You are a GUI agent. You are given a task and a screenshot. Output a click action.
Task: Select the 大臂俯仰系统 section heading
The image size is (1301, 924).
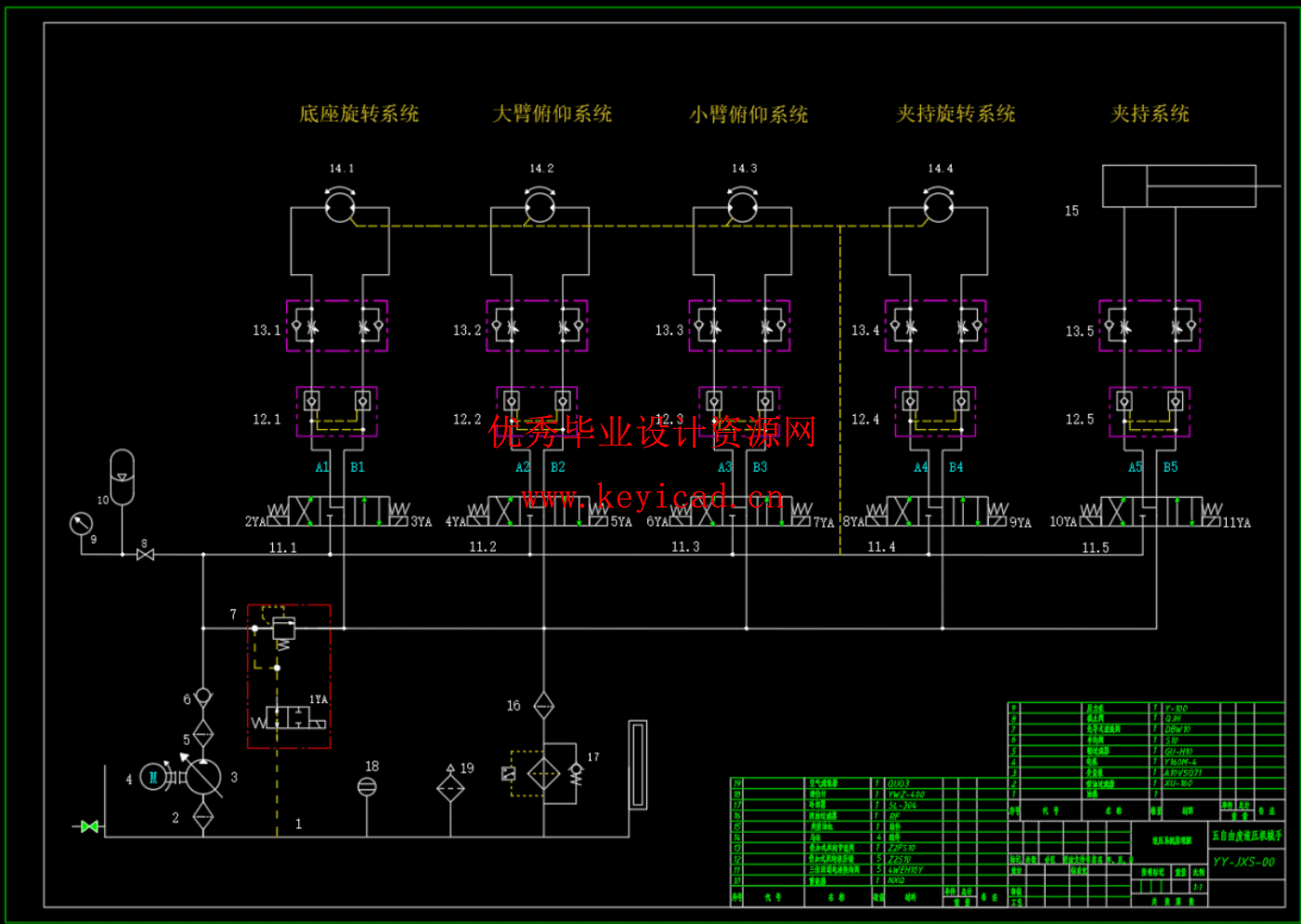(x=554, y=113)
